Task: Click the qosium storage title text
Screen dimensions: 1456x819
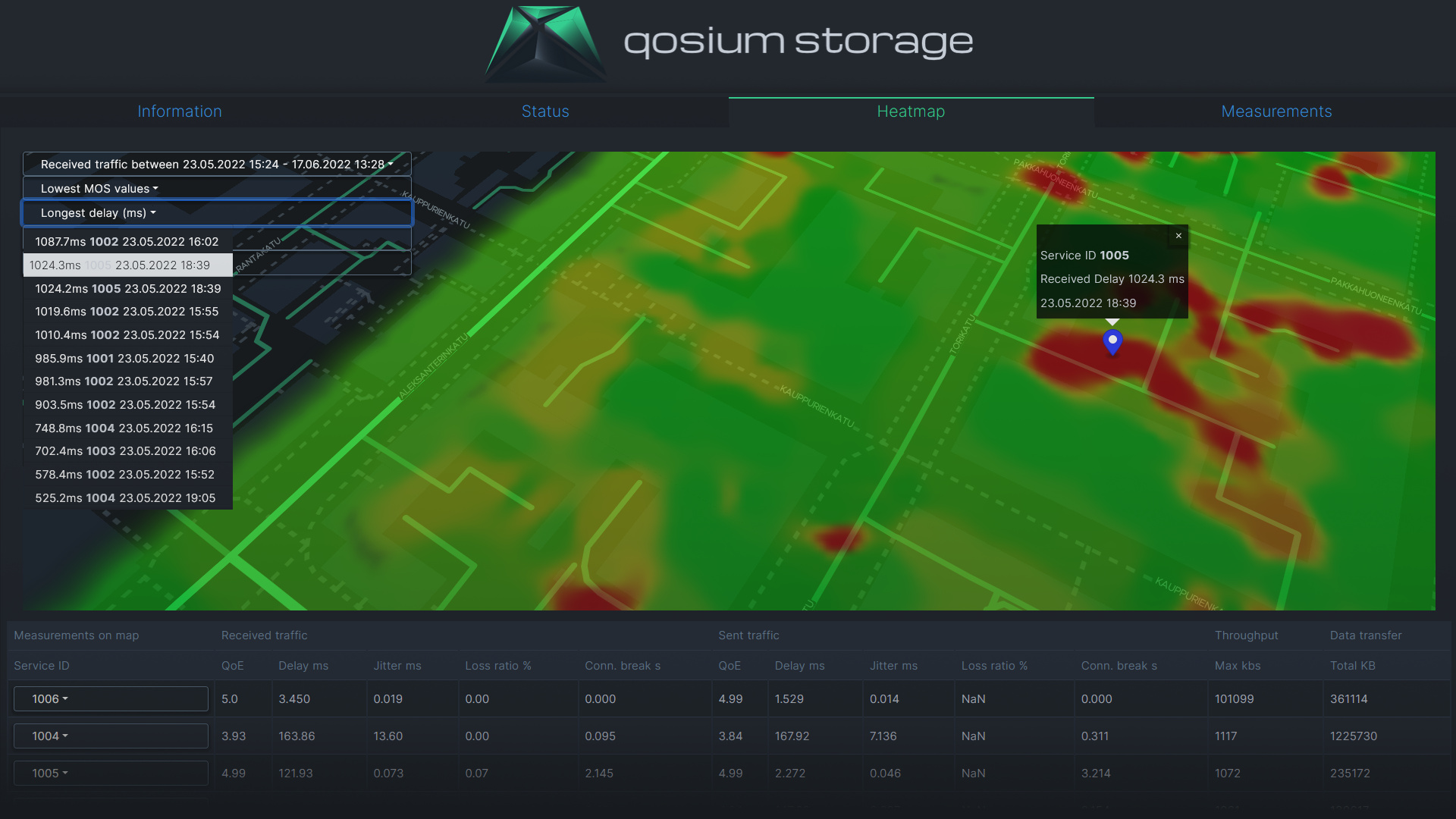Action: [x=799, y=42]
